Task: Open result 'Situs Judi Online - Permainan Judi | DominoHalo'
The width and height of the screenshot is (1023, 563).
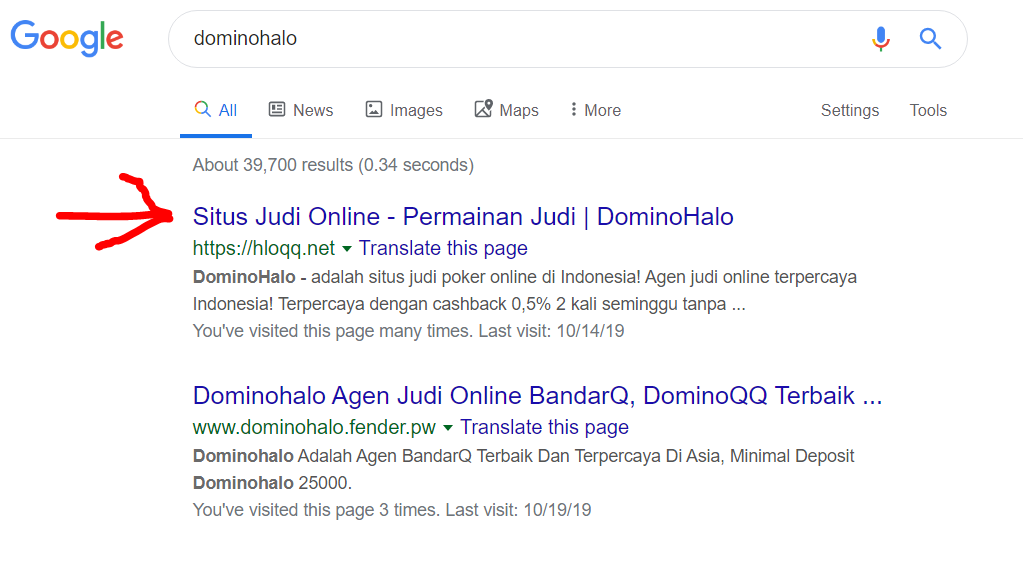Action: tap(463, 217)
